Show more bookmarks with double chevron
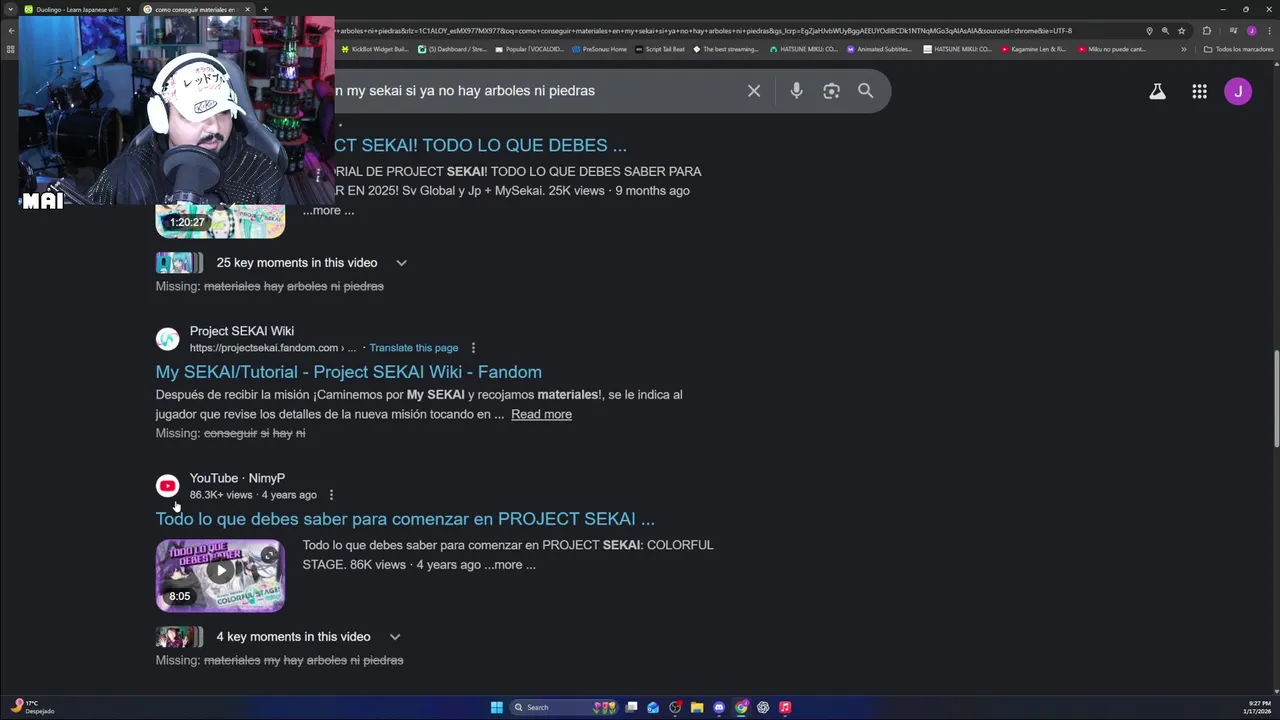The width and height of the screenshot is (1280, 720). [x=1184, y=49]
